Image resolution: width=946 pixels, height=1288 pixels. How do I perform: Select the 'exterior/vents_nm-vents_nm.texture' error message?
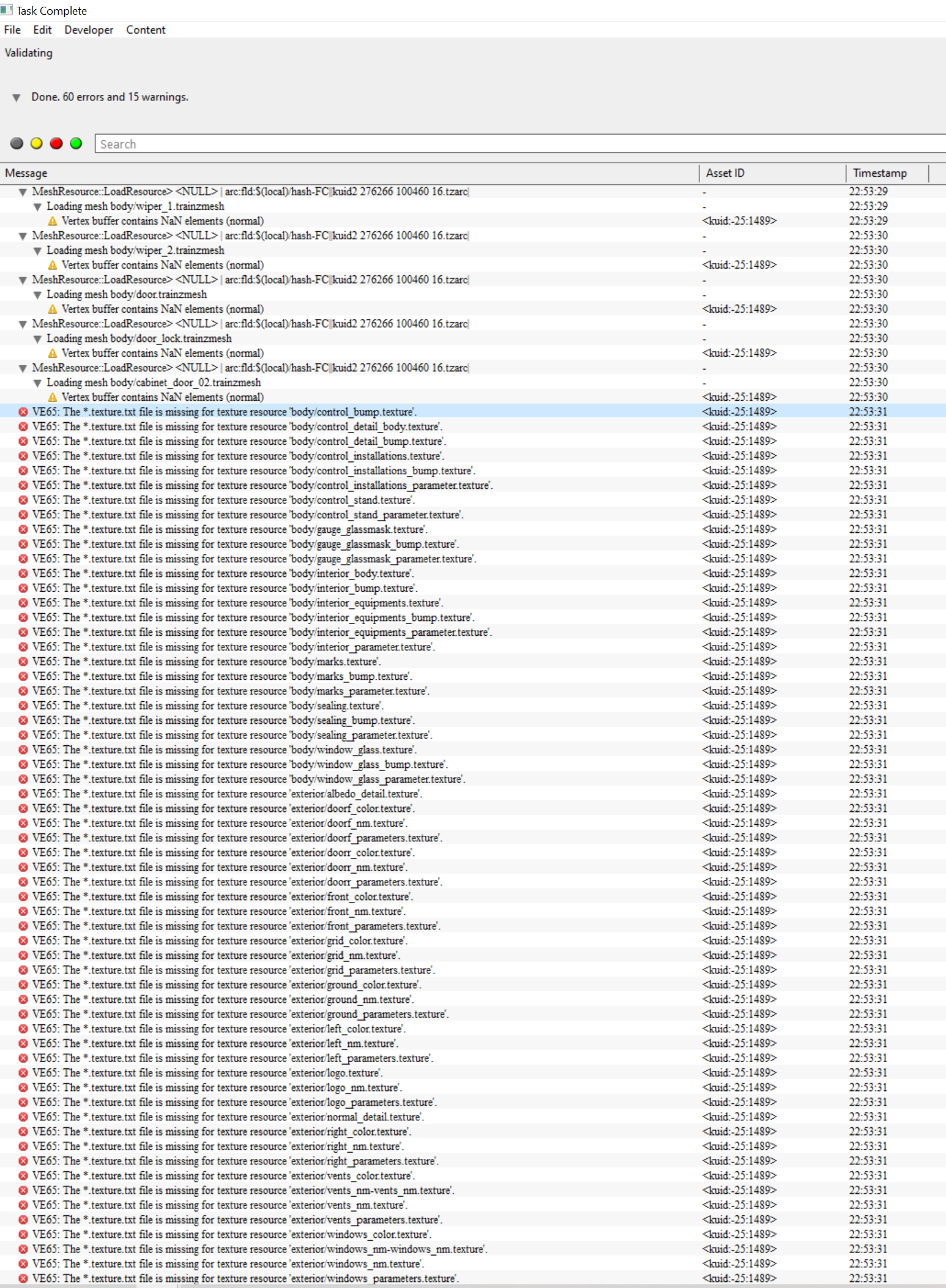coord(244,1190)
